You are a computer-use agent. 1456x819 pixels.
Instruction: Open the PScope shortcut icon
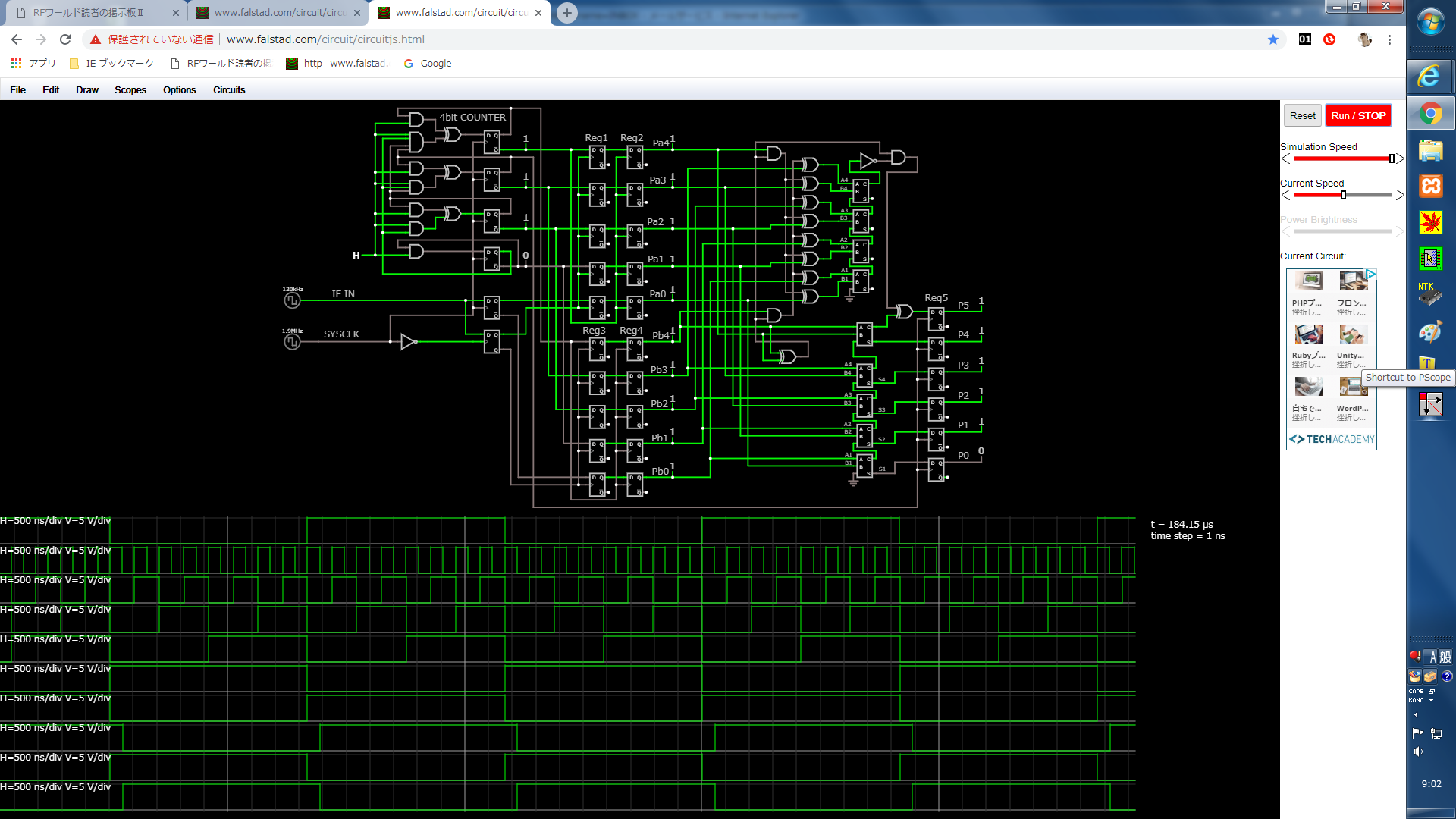1430,405
